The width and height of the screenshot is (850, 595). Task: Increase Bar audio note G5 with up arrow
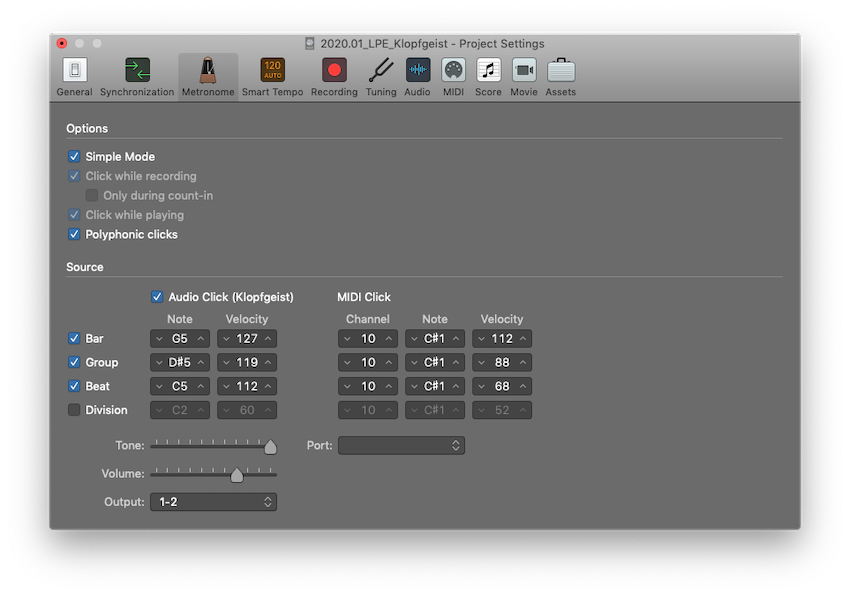(x=201, y=339)
